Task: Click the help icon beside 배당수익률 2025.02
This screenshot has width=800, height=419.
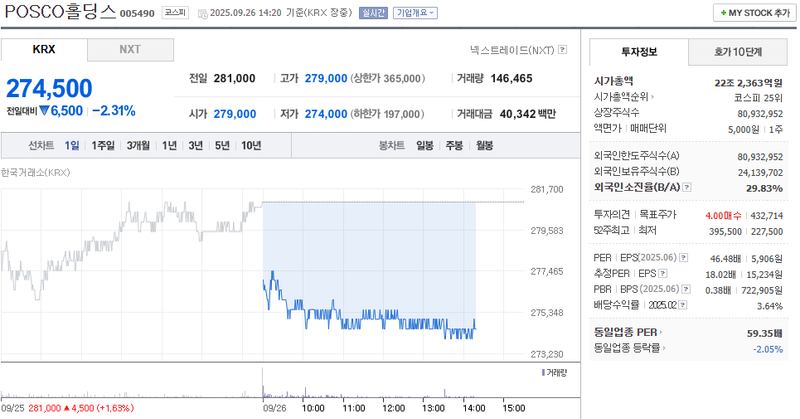Action: click(x=683, y=305)
